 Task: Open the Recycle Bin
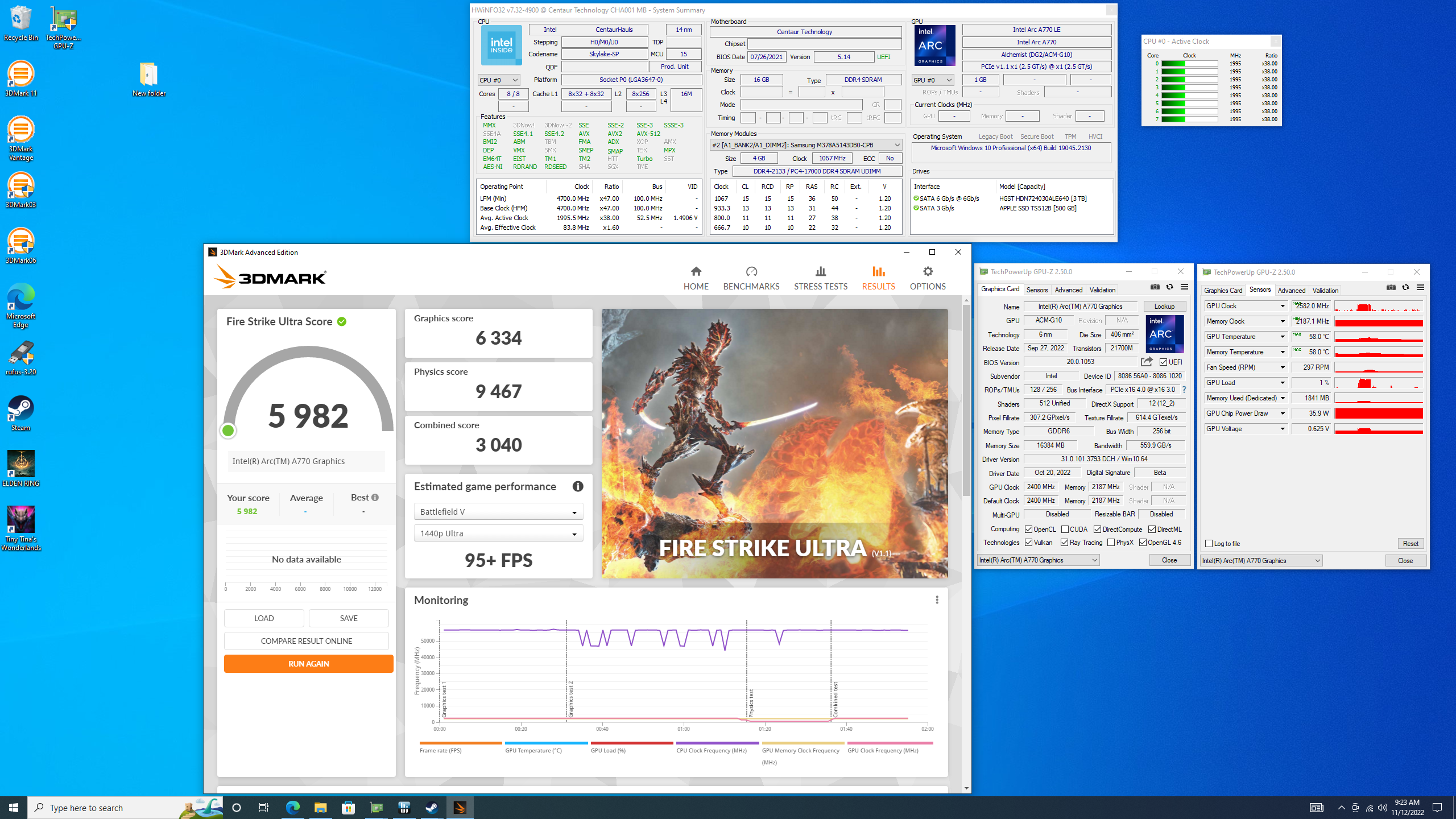[x=21, y=23]
